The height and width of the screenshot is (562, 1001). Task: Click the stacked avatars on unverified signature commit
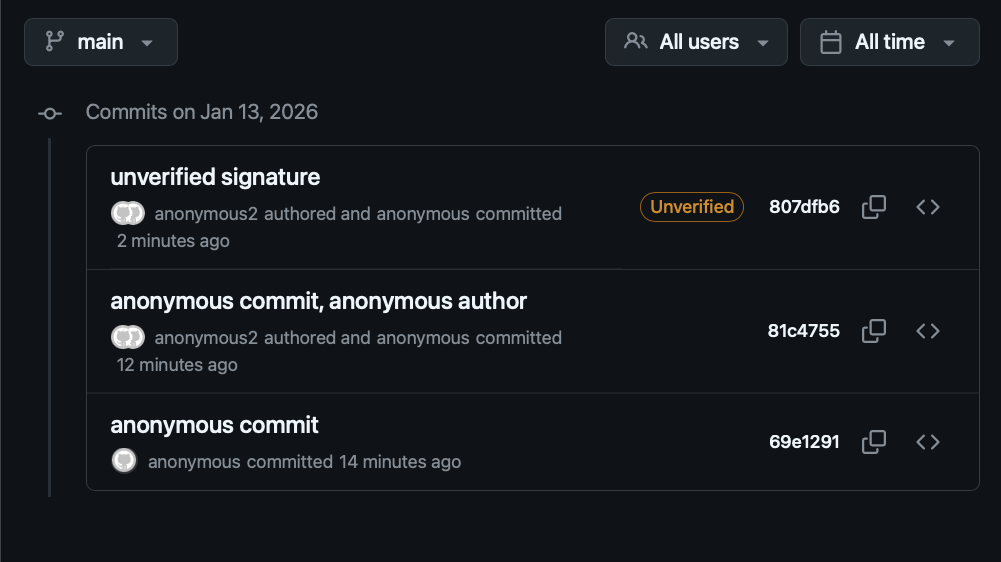click(128, 213)
